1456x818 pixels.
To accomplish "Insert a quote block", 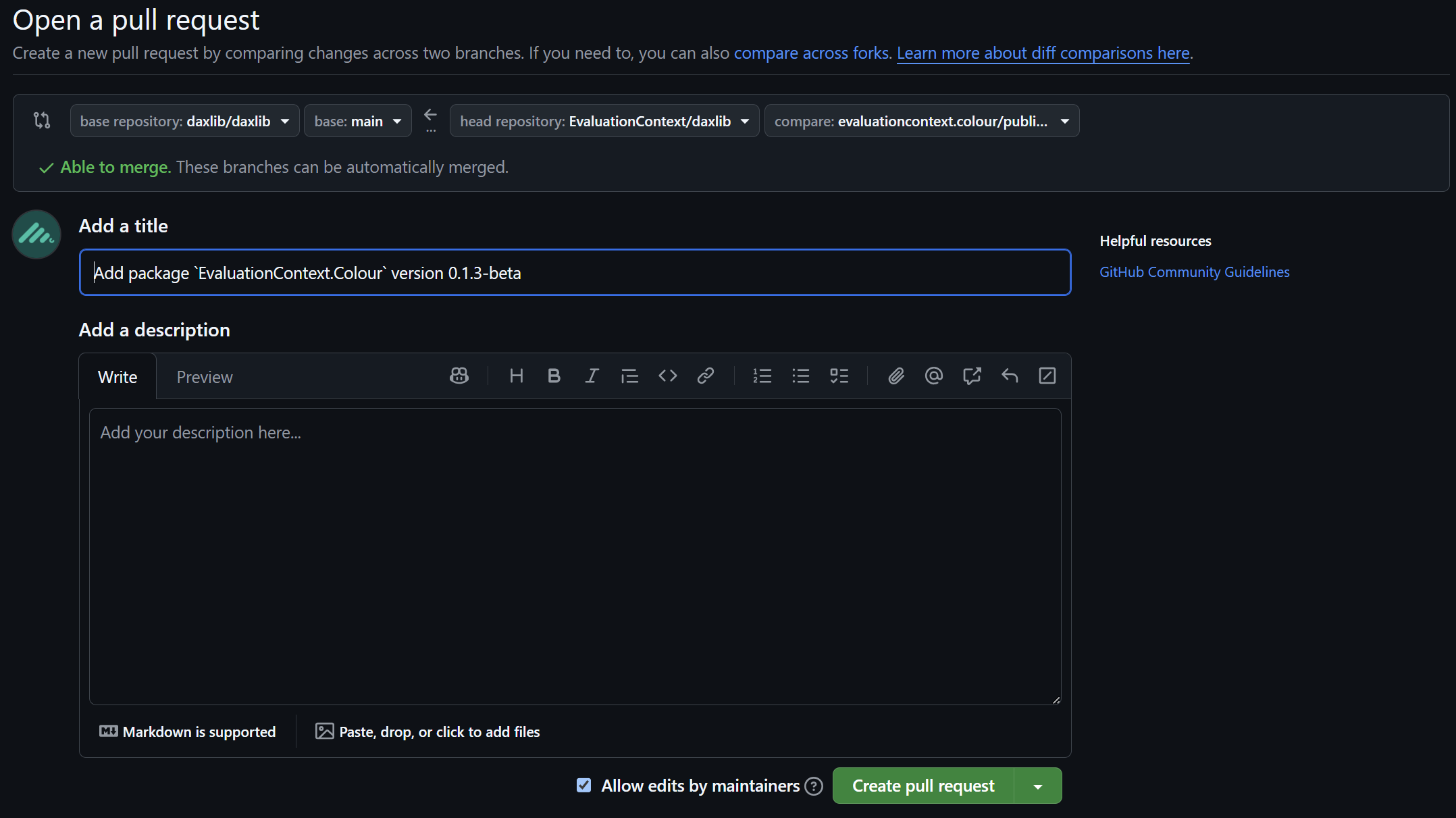I will tap(629, 376).
